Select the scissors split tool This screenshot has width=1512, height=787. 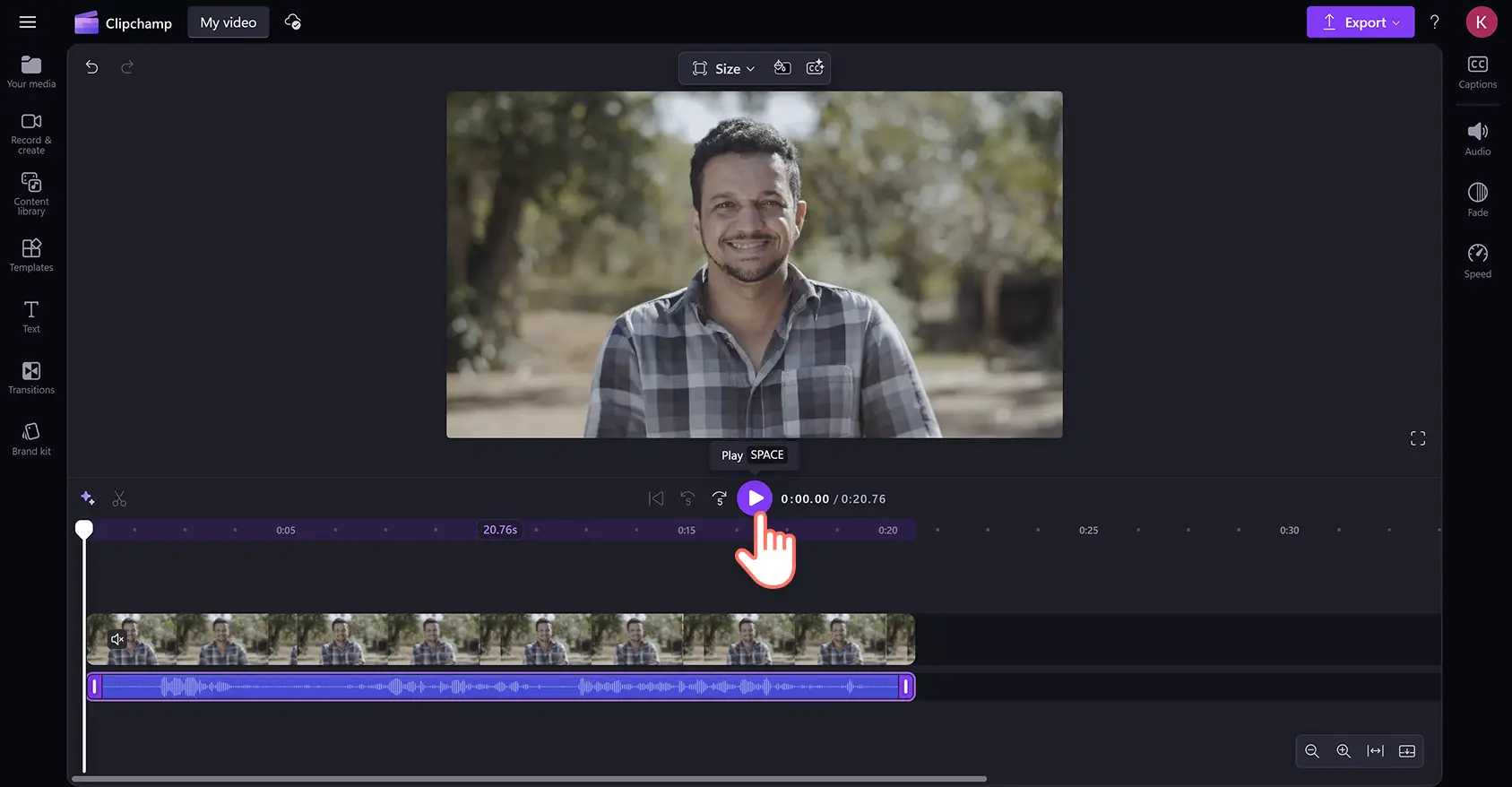point(119,498)
